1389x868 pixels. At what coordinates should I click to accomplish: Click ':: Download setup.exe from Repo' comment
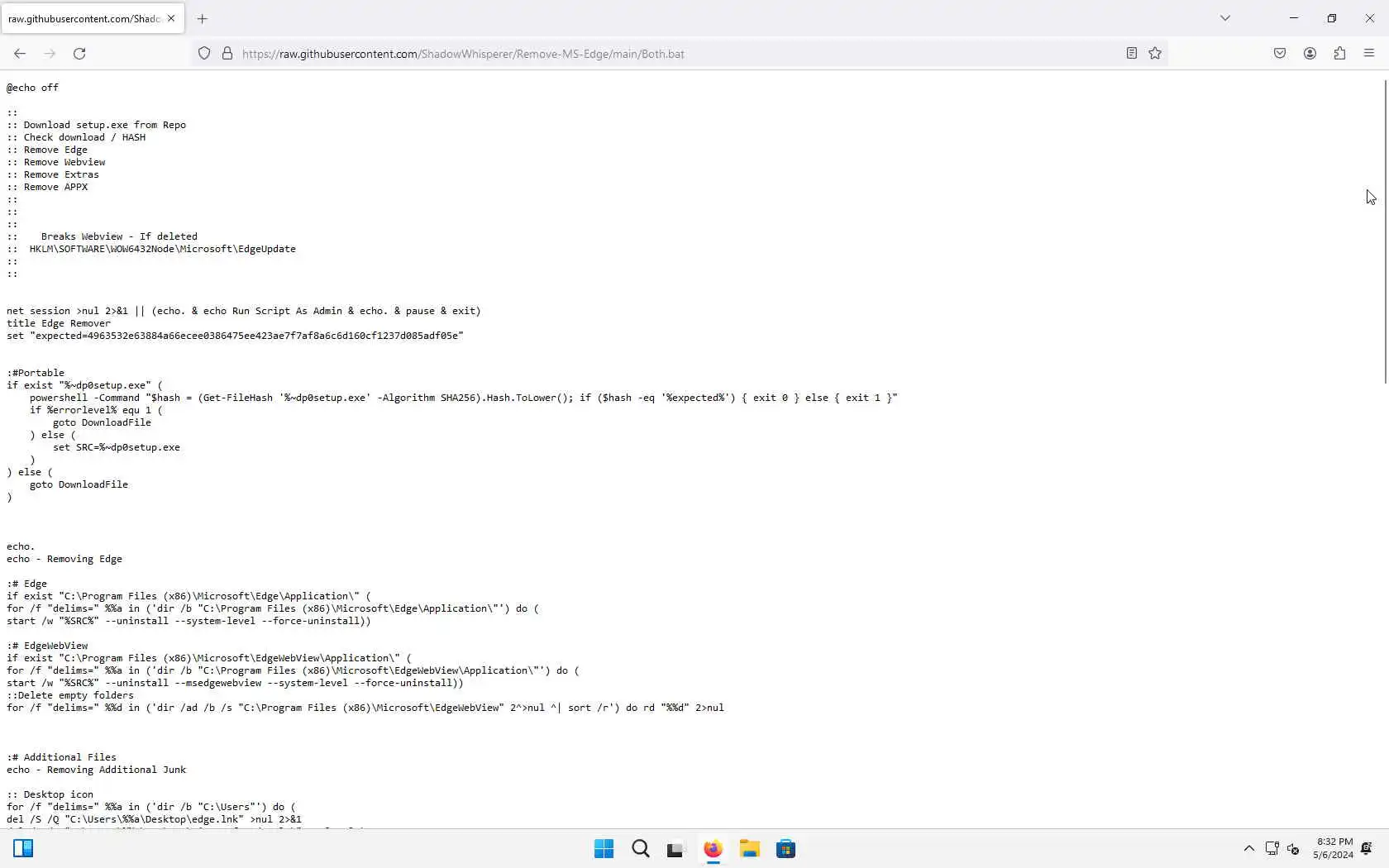tap(96, 125)
